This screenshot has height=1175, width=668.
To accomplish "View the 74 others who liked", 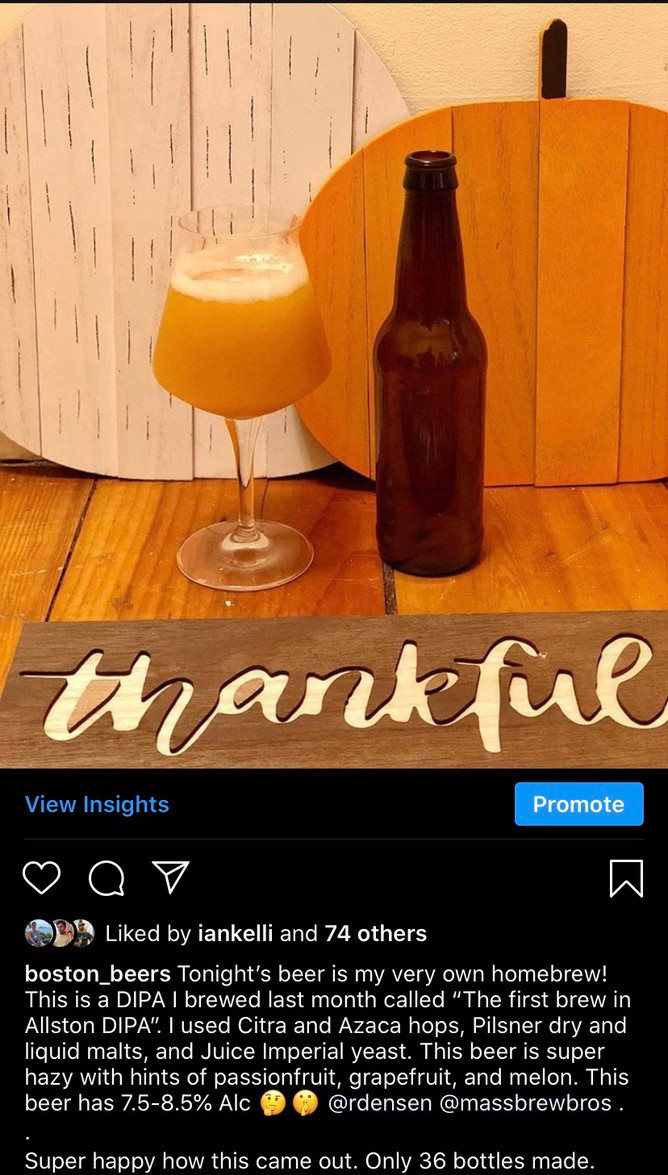I will click(x=376, y=934).
